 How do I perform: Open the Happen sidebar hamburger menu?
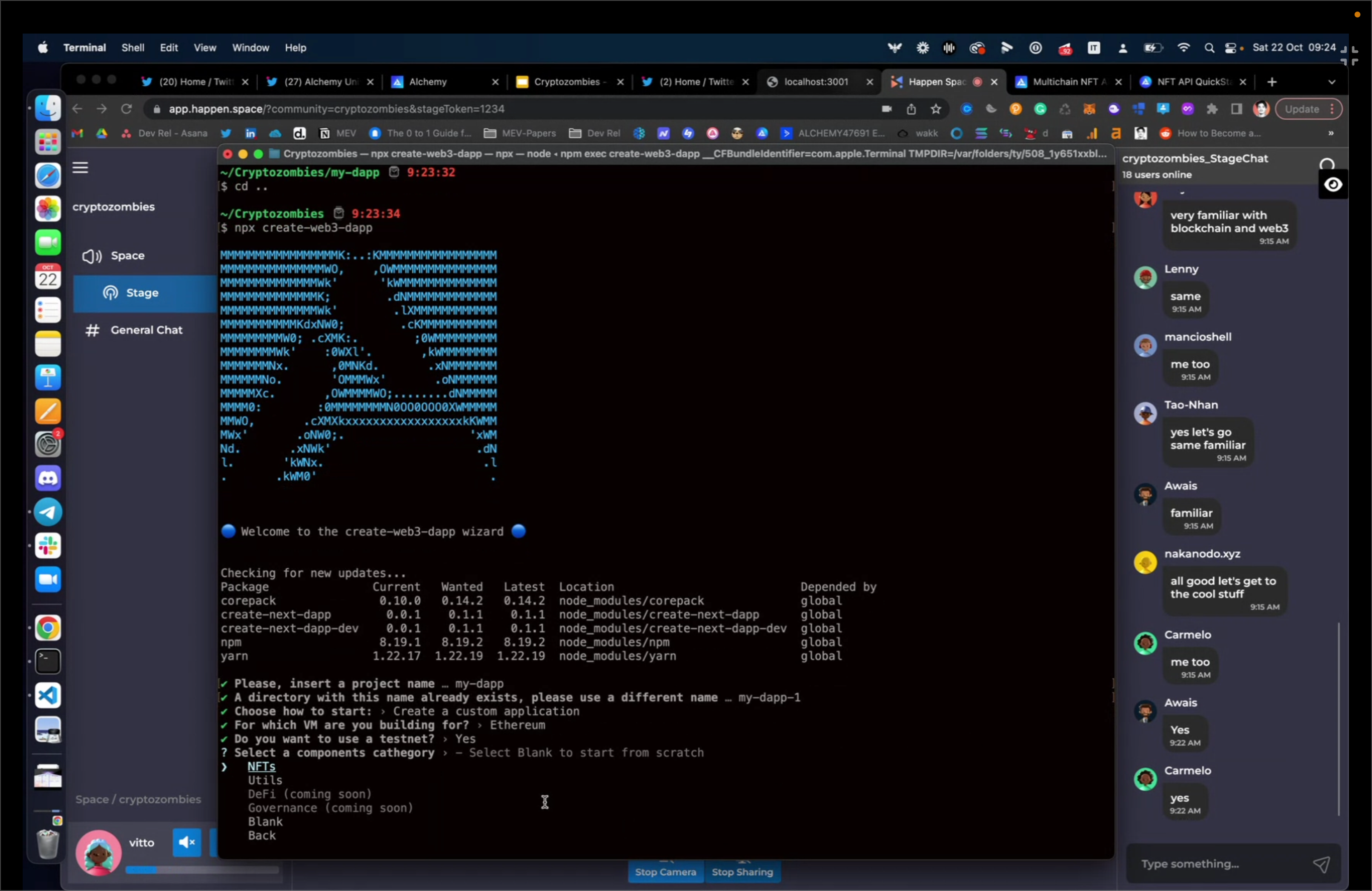point(80,168)
